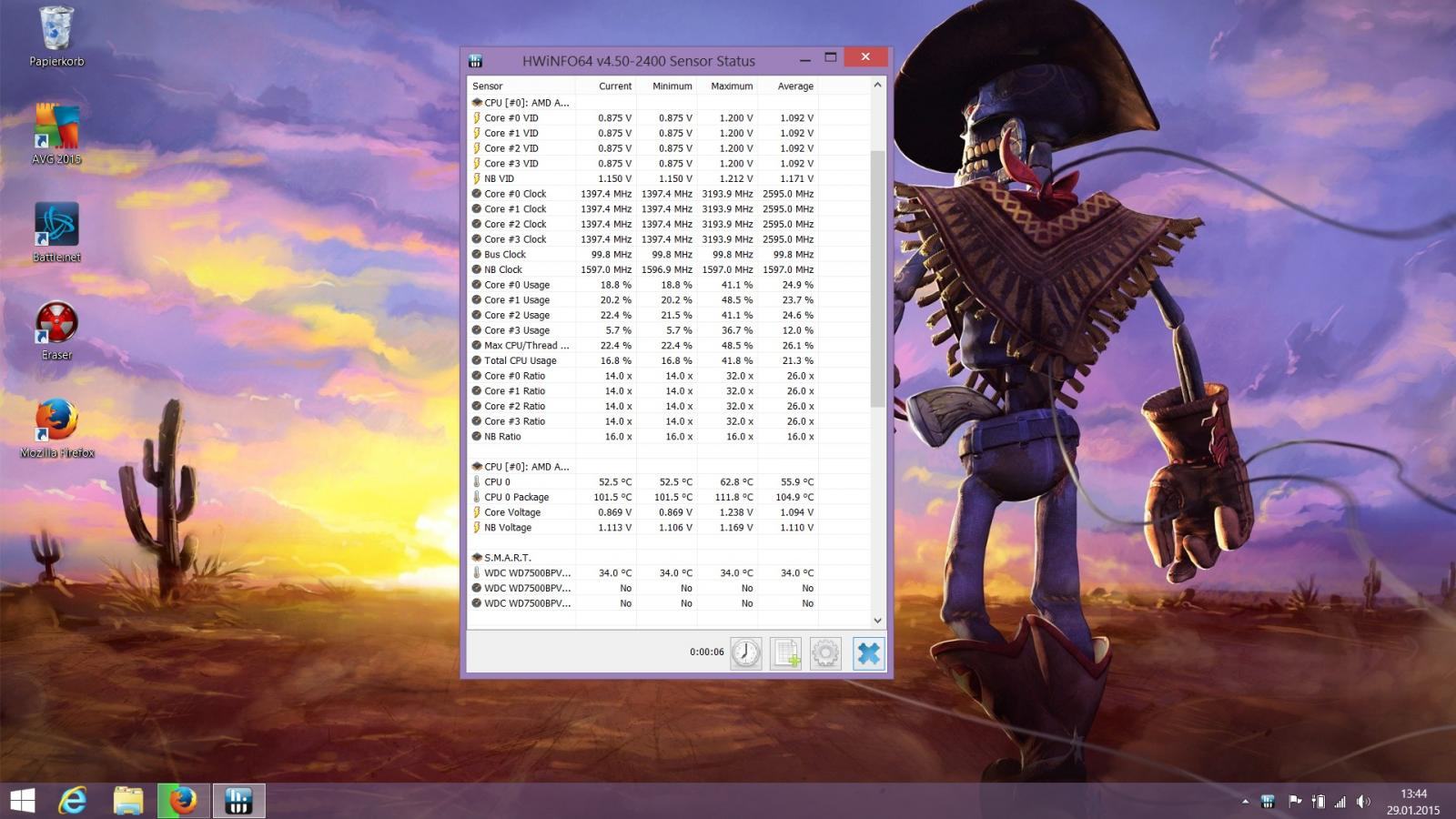Click the Maximum column header

727,86
